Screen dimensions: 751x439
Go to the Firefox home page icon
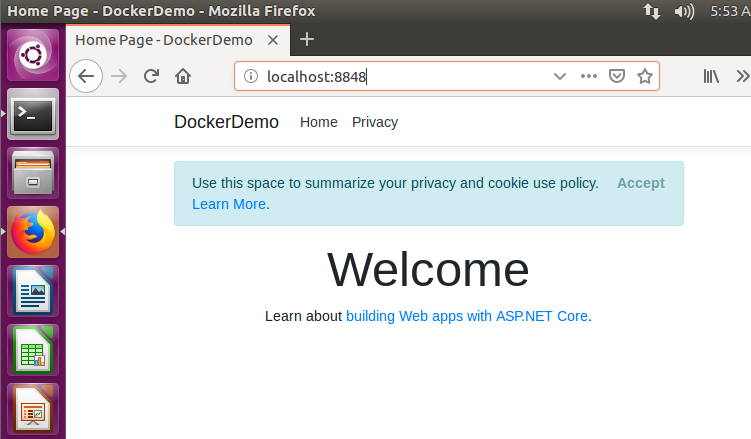pos(182,76)
